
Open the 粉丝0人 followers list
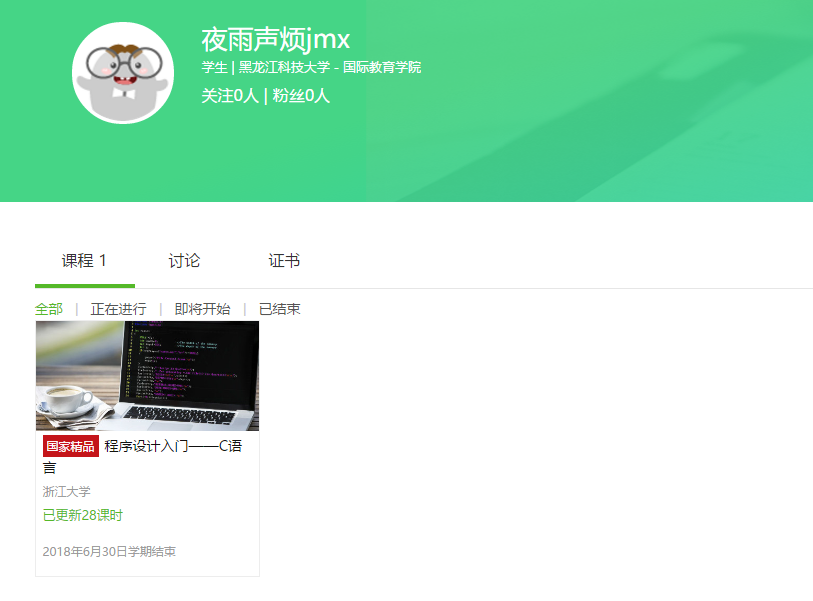(x=301, y=95)
